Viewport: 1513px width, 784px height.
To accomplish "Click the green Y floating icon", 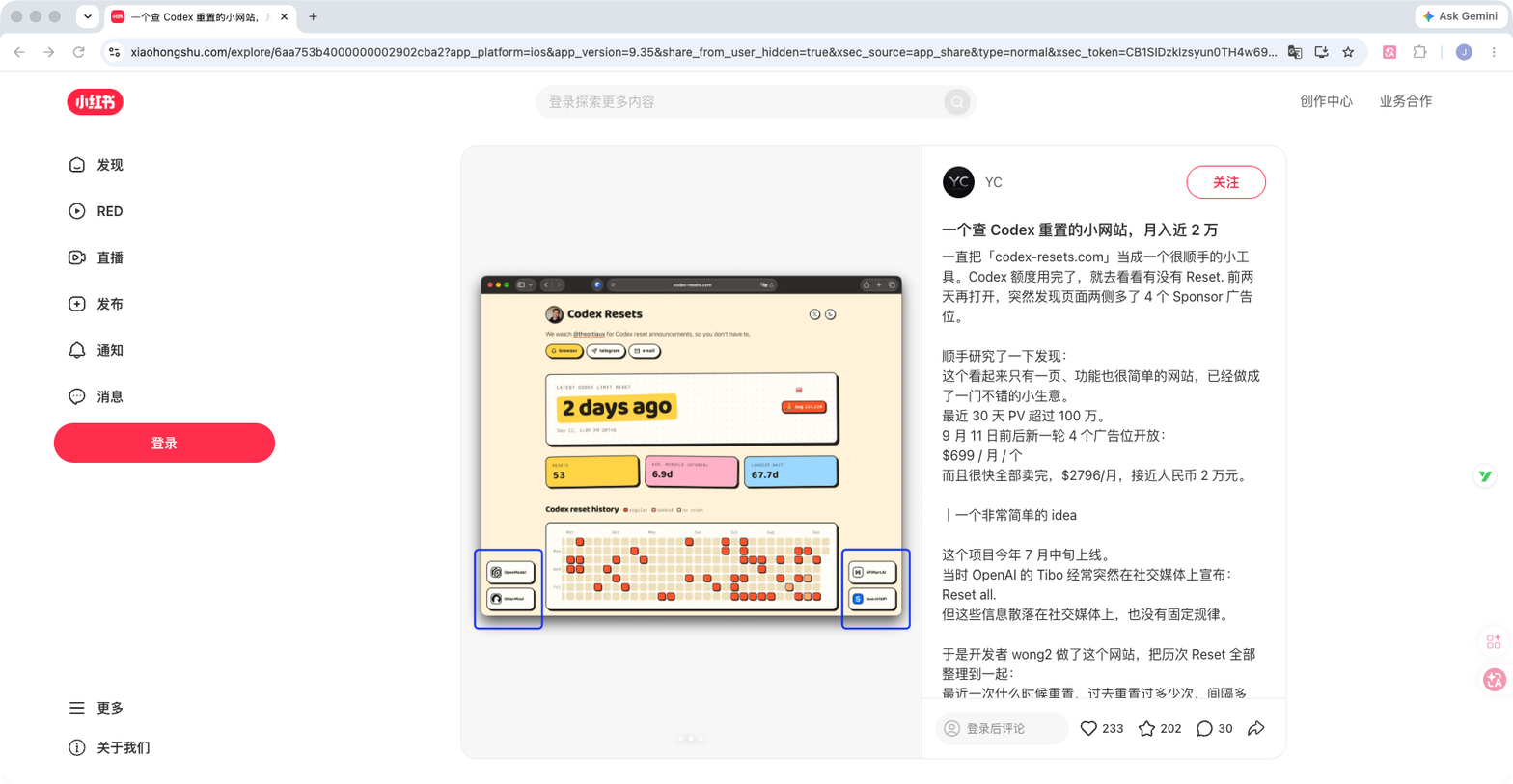I will (x=1485, y=476).
